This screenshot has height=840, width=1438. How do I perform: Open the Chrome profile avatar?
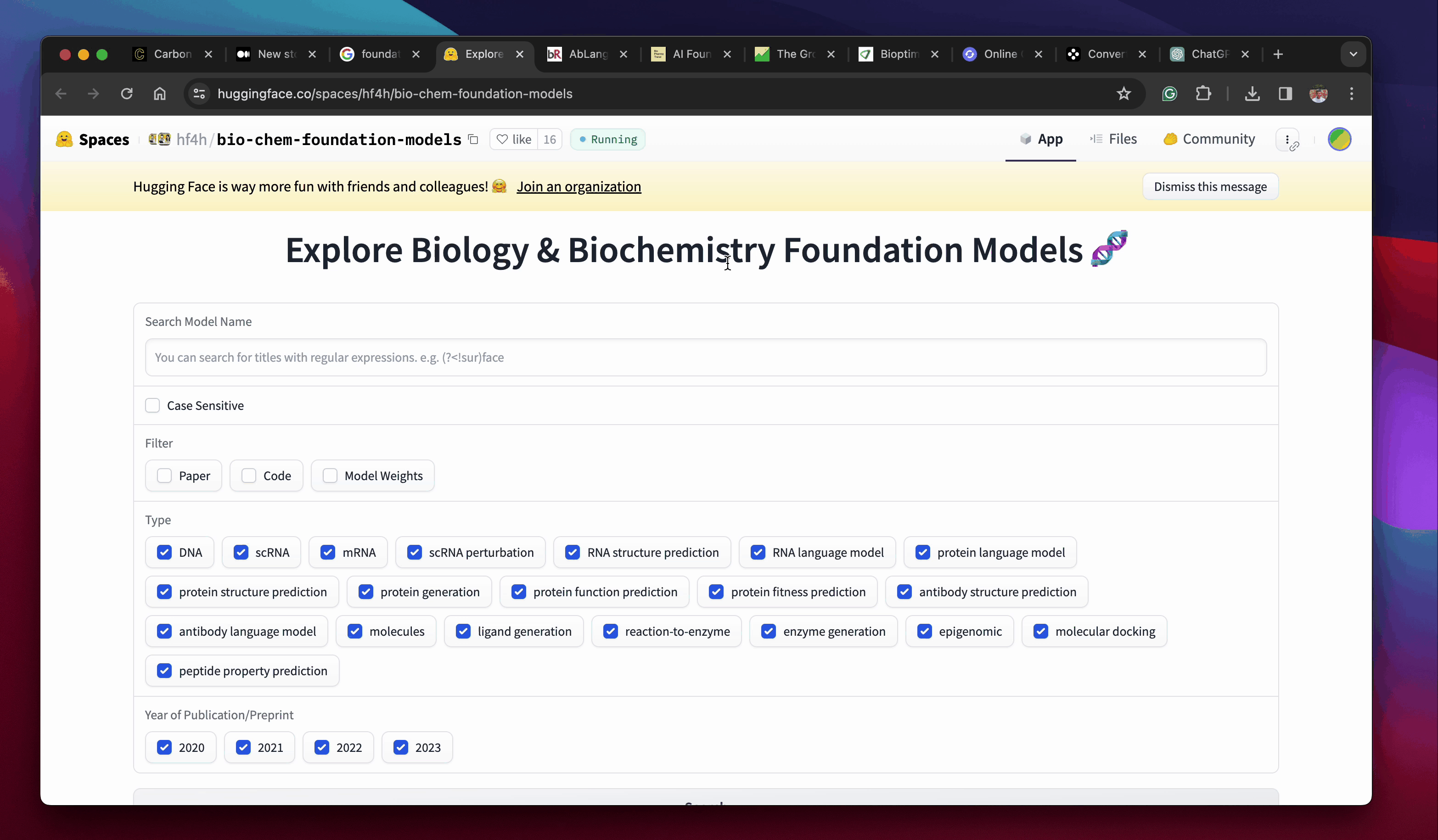[x=1318, y=94]
